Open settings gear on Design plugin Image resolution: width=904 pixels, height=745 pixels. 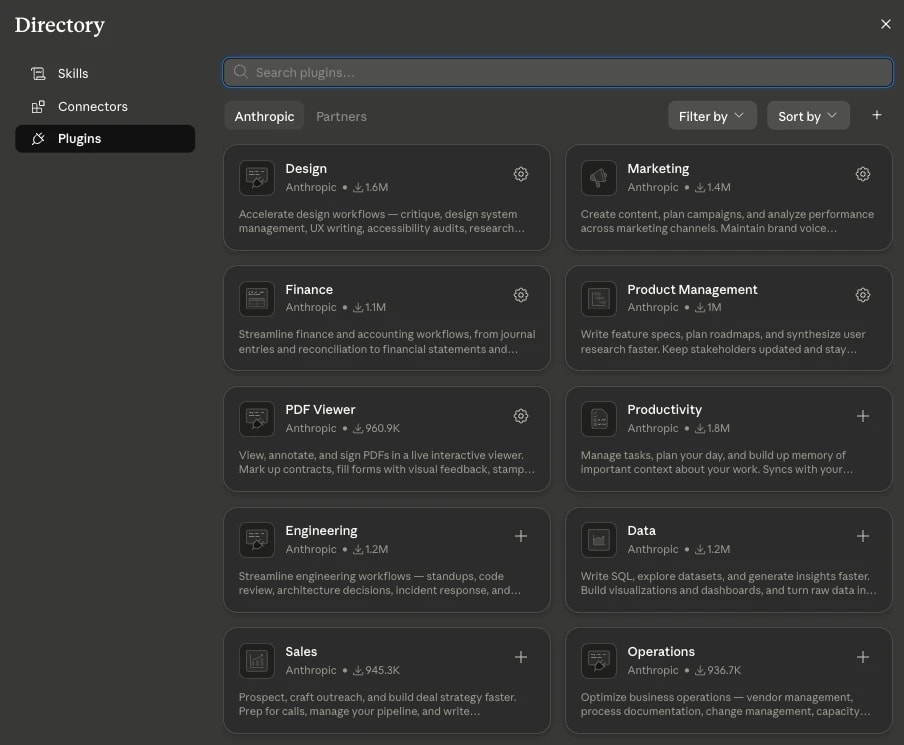521,174
